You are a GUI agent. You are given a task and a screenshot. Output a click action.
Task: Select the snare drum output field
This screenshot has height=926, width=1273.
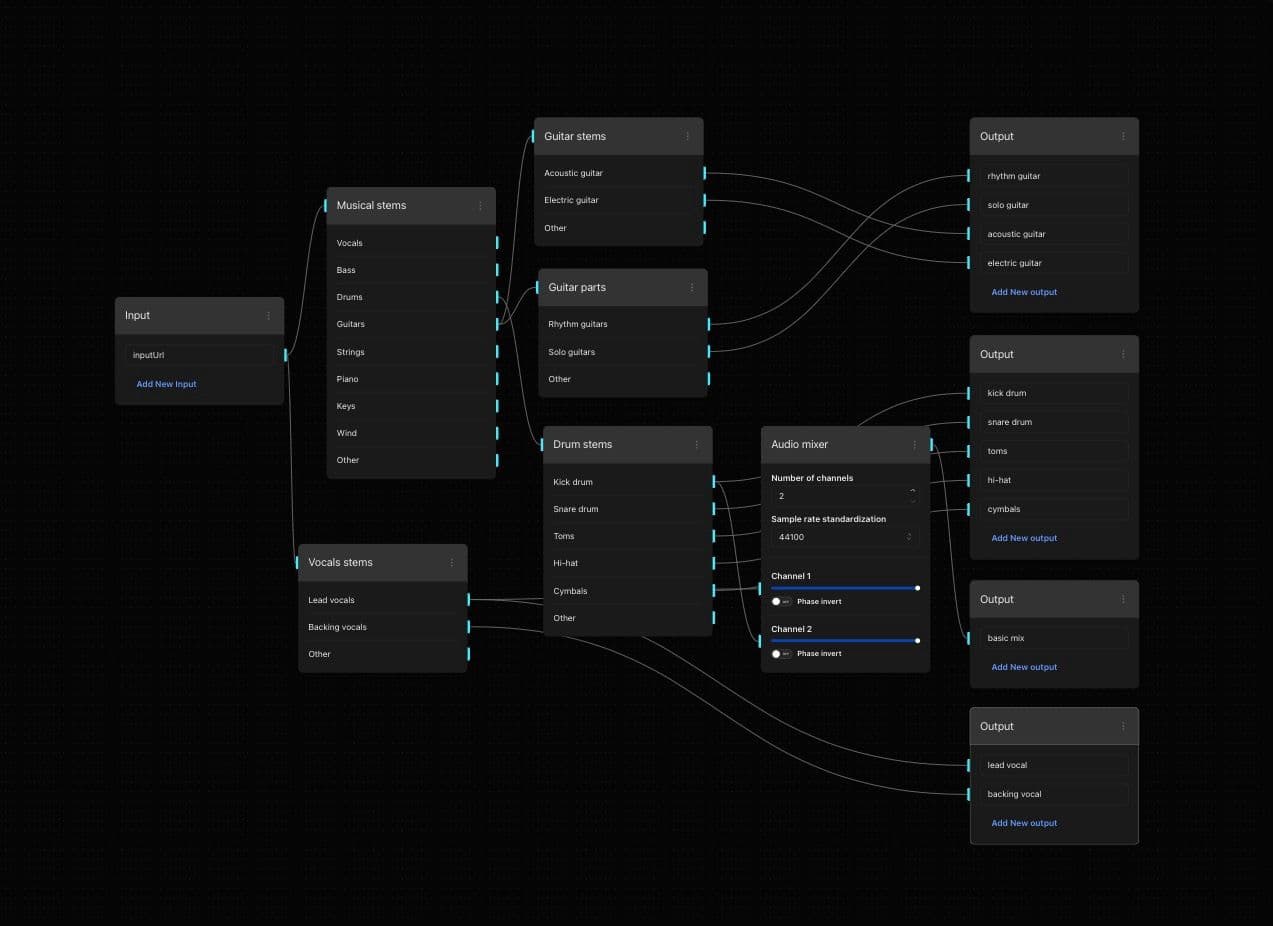pyautogui.click(x=1053, y=422)
